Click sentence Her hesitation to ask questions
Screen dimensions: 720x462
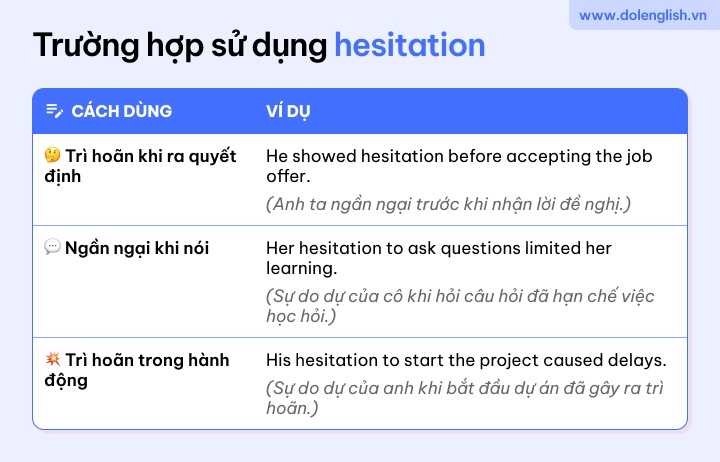point(439,258)
